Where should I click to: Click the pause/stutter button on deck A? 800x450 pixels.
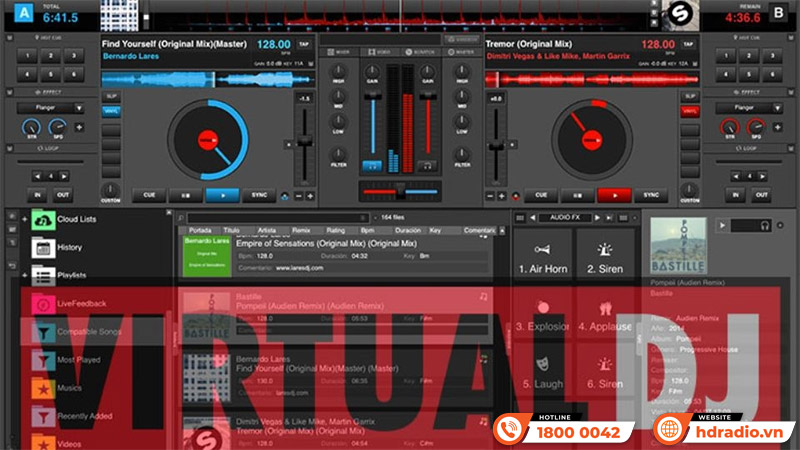186,195
